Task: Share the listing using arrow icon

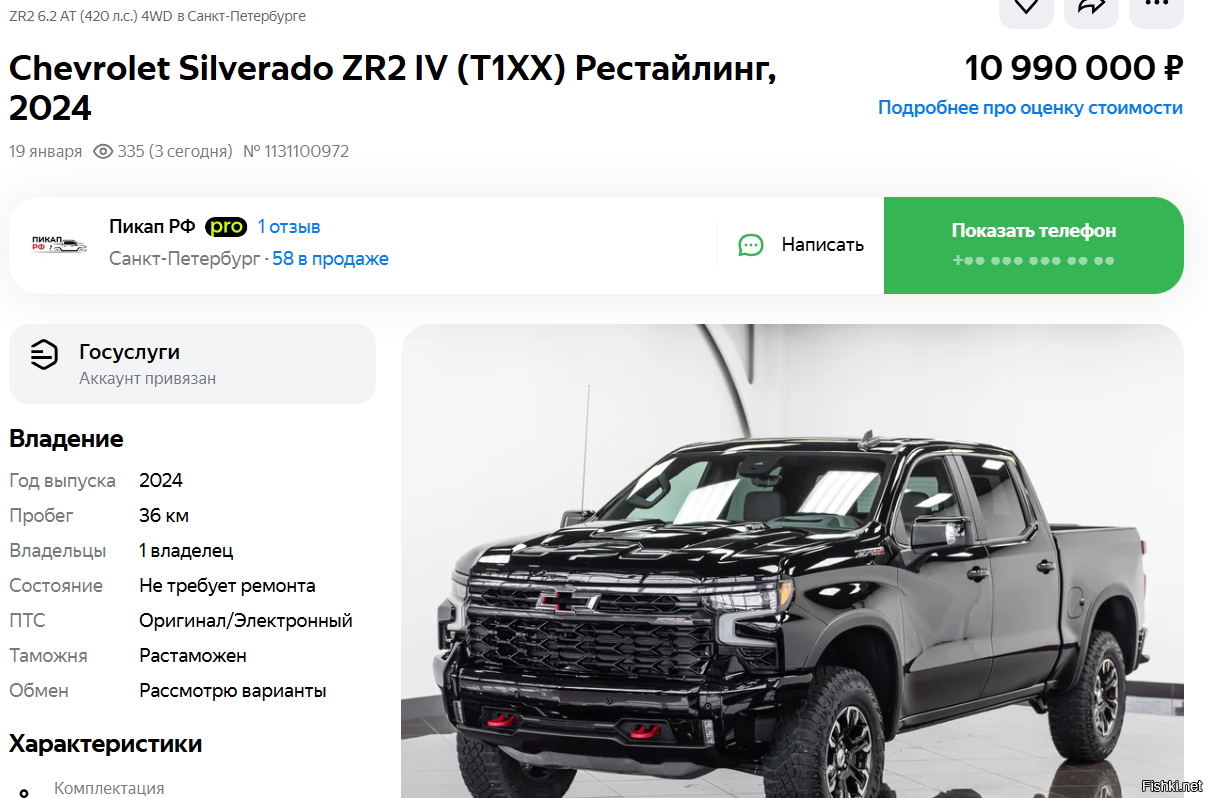Action: [x=1091, y=10]
